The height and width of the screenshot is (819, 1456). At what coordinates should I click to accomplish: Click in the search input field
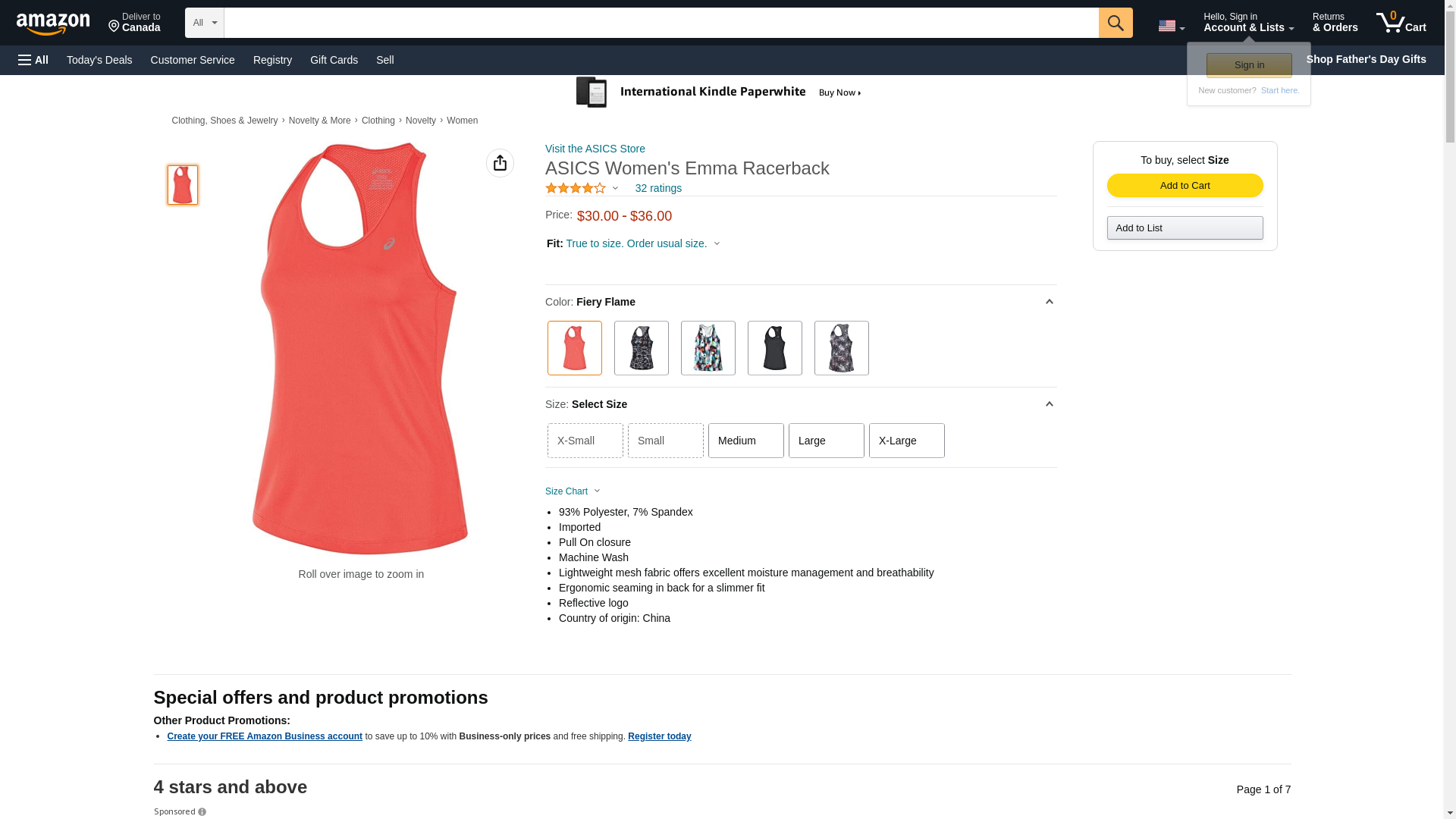point(661,23)
